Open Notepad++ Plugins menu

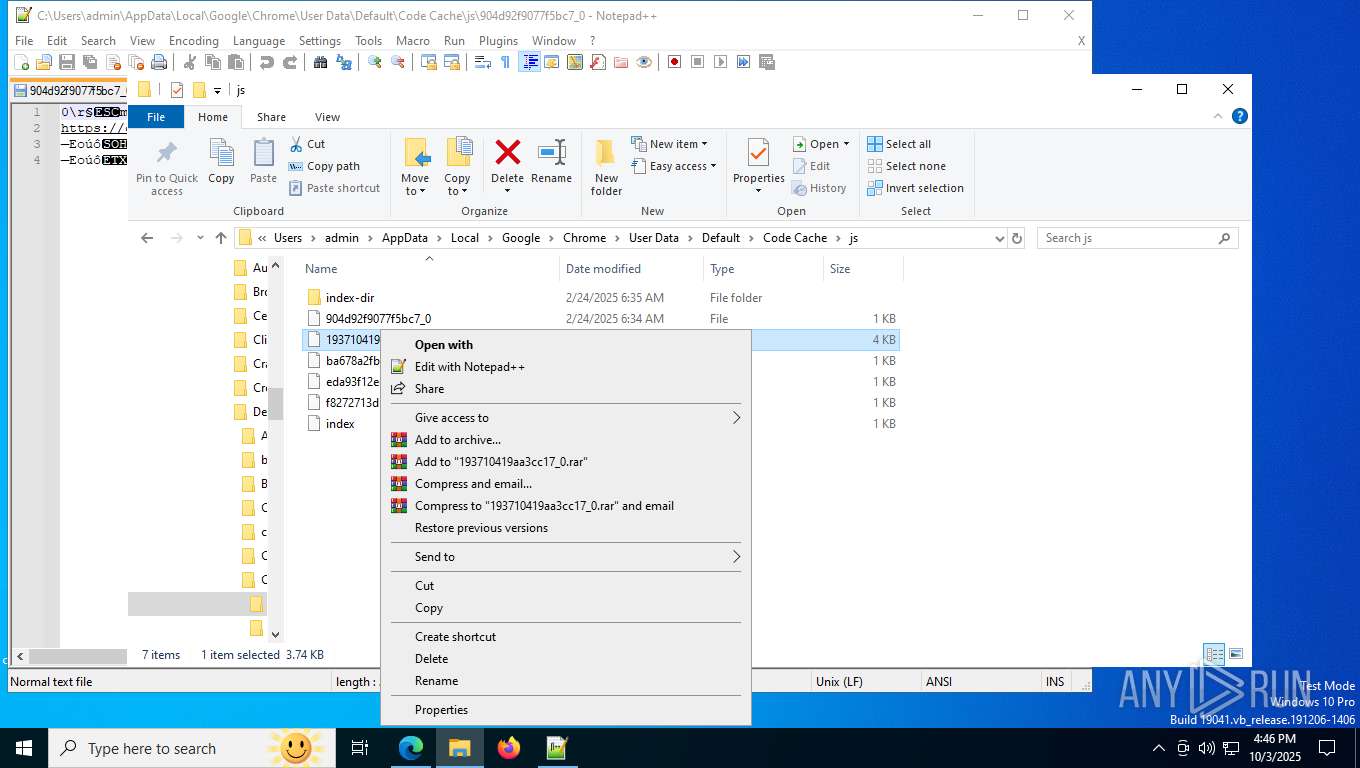tap(498, 41)
